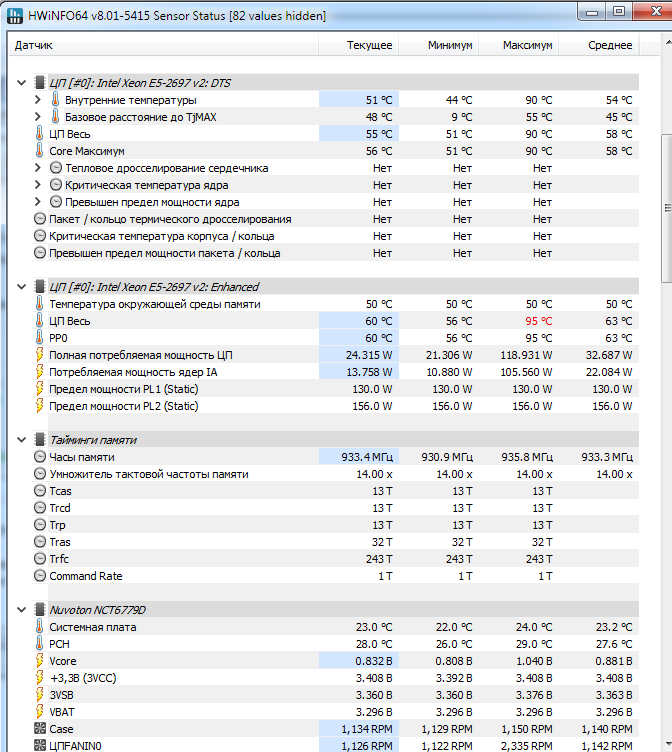Click thermometer icon of Температура окружающей среды памяти
The height and width of the screenshot is (752, 672).
pyautogui.click(x=40, y=304)
